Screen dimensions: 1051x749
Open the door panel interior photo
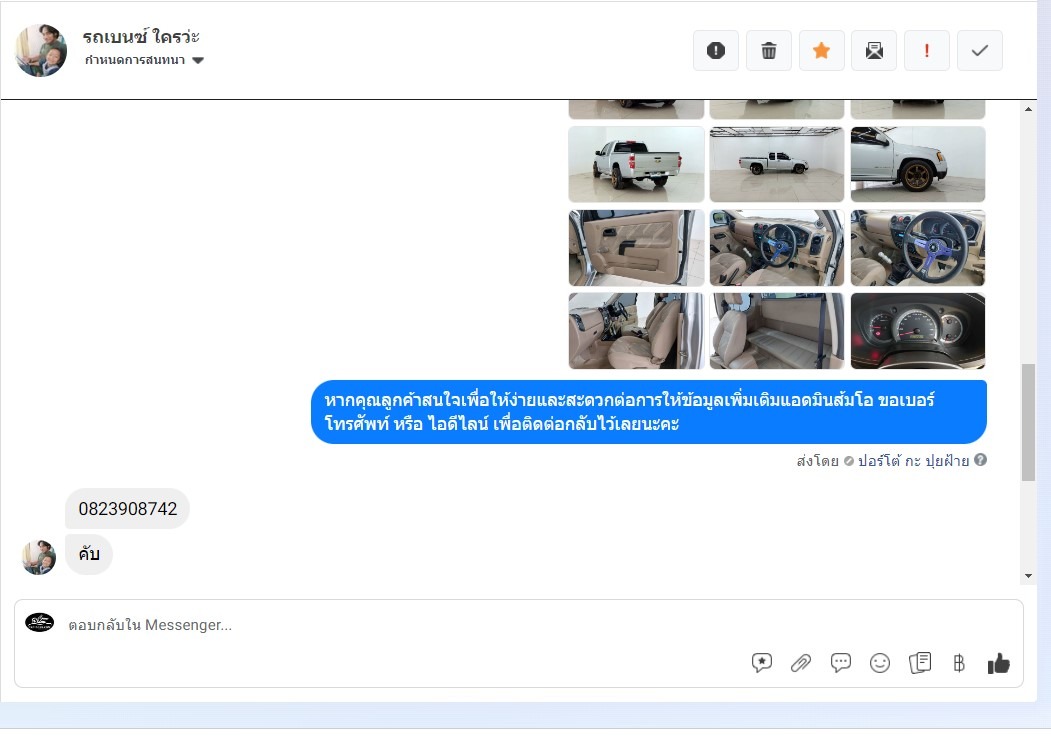[636, 247]
